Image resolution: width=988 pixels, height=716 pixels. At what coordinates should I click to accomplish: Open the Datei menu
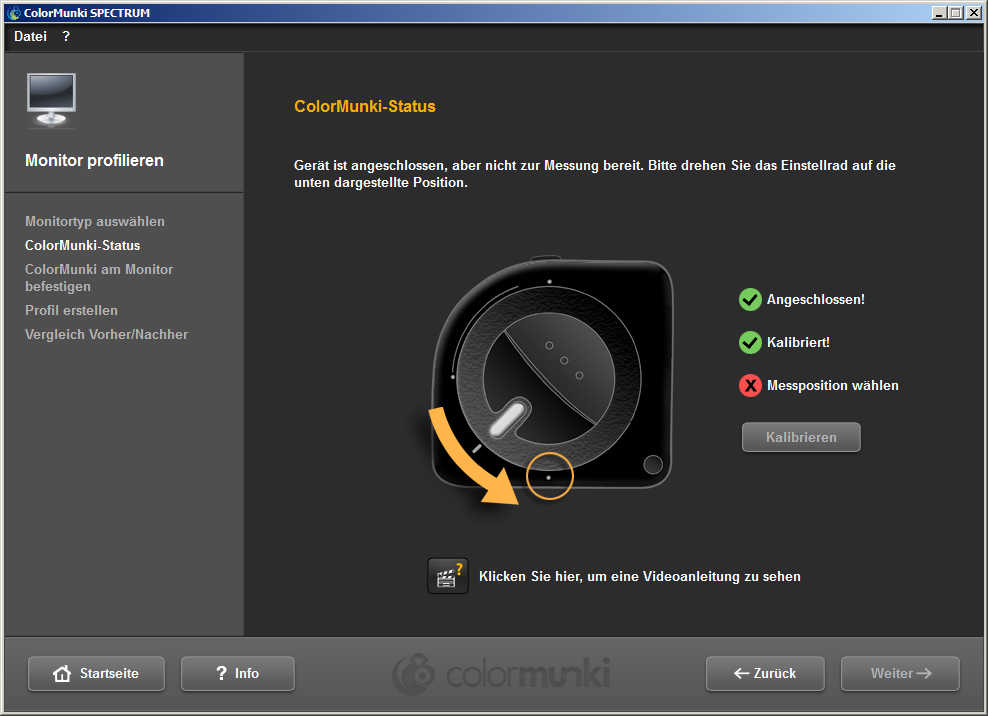tap(30, 37)
